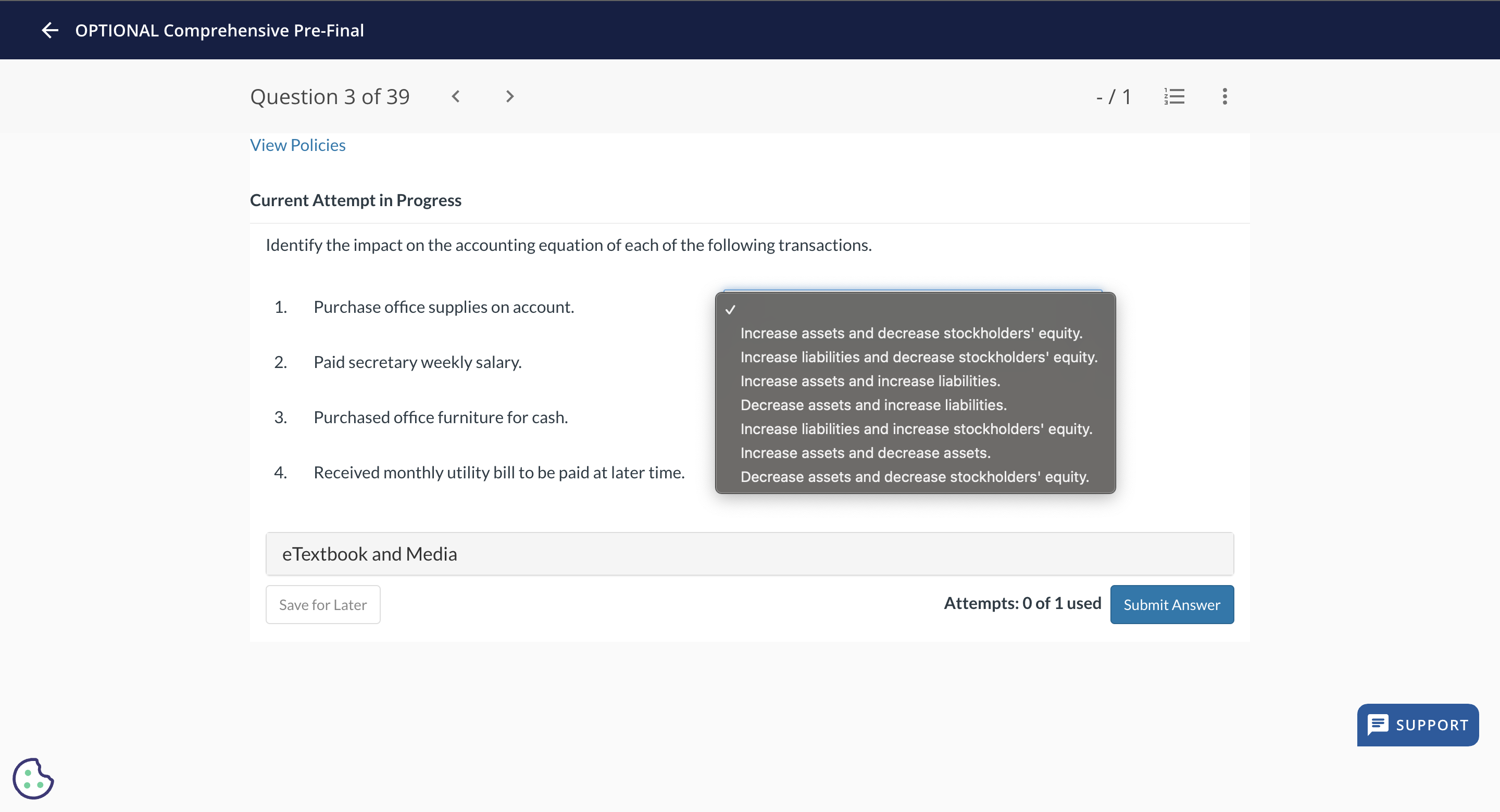The image size is (1500, 812).
Task: Open the View Policies link
Action: (x=297, y=145)
